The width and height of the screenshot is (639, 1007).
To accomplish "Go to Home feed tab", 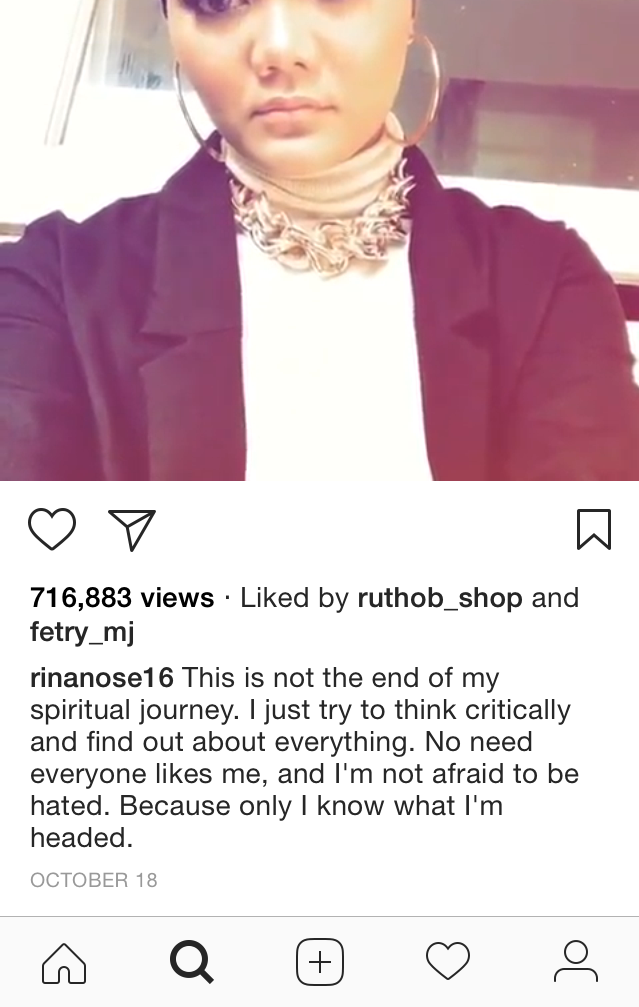I will 64,962.
